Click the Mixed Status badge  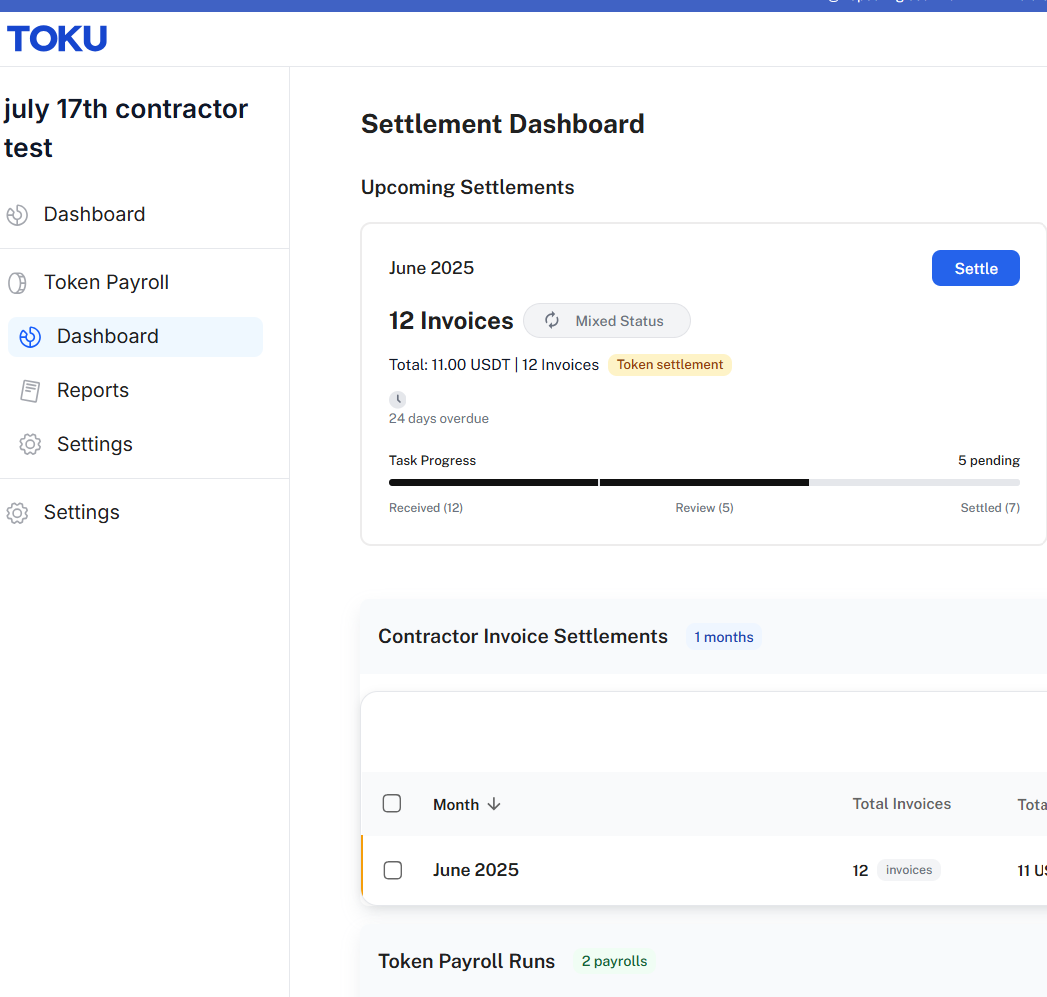coord(606,321)
